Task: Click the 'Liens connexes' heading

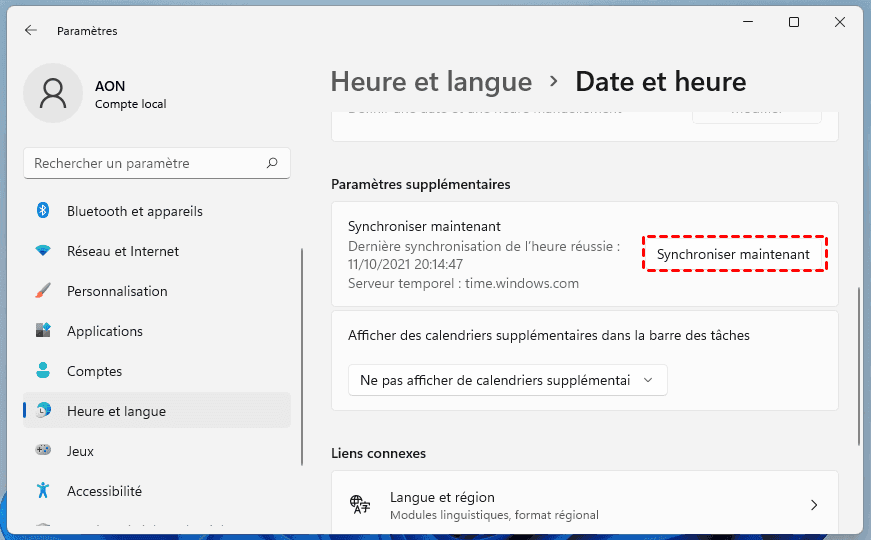Action: pos(378,453)
